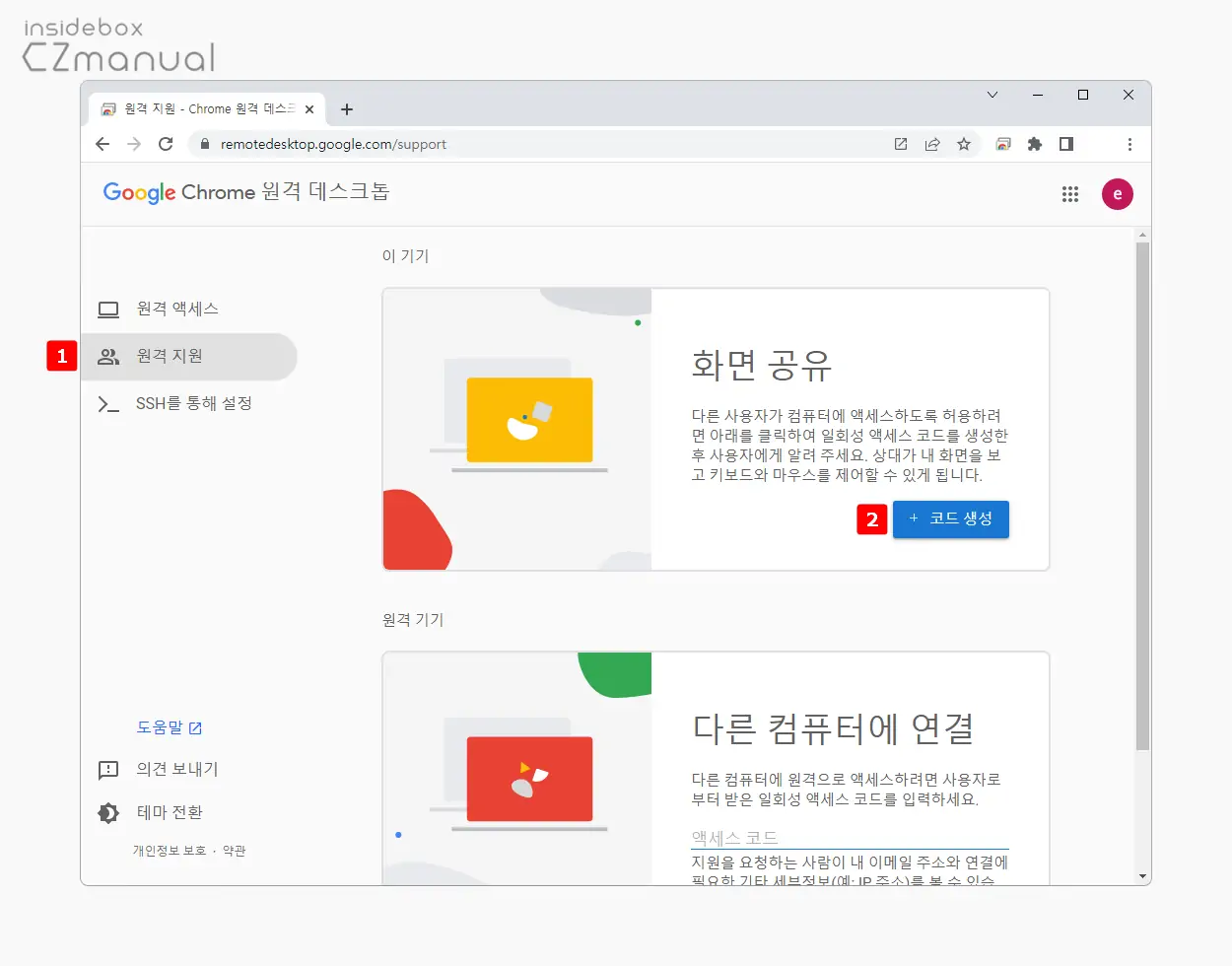
Task: Select 원격 지원 in the sidebar
Action: 189,357
